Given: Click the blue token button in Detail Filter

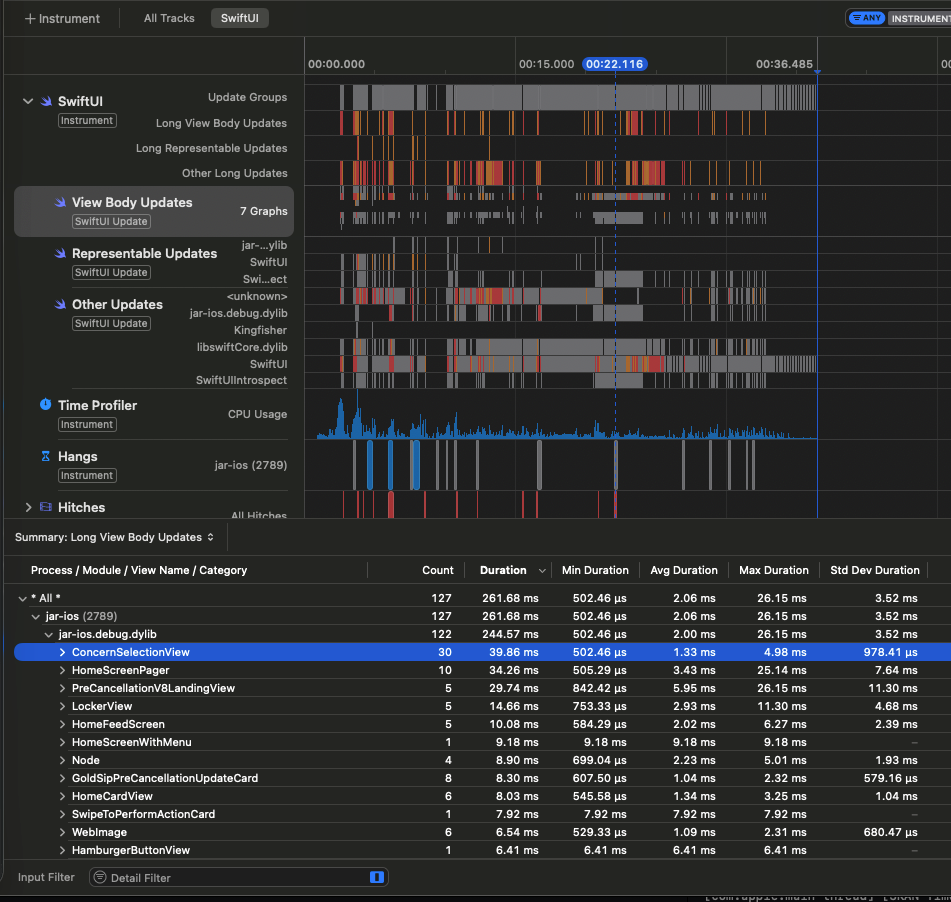Looking at the screenshot, I should point(377,877).
